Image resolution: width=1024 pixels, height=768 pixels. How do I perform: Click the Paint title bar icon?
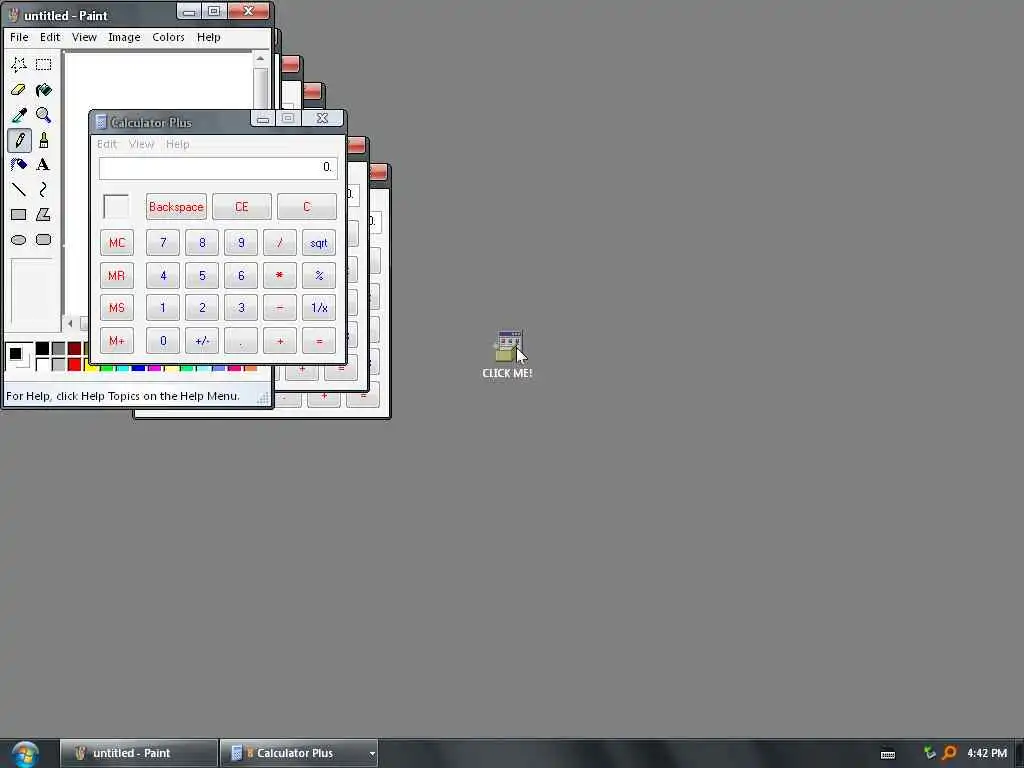point(14,14)
